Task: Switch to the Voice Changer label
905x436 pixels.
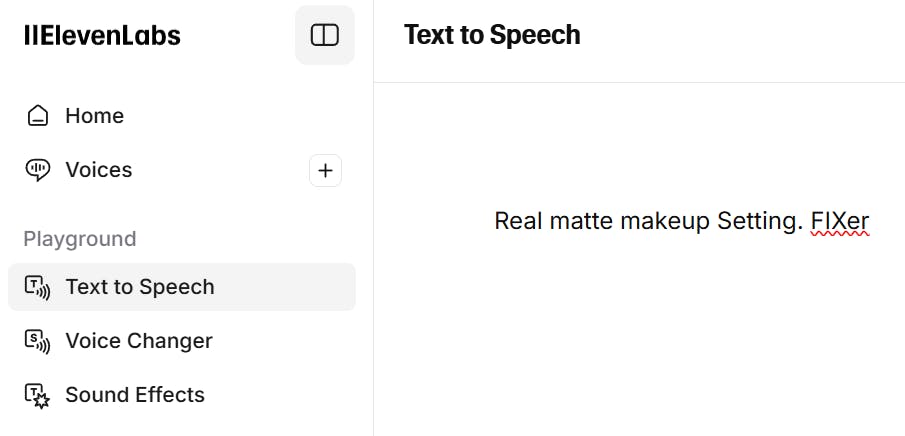Action: click(x=139, y=341)
